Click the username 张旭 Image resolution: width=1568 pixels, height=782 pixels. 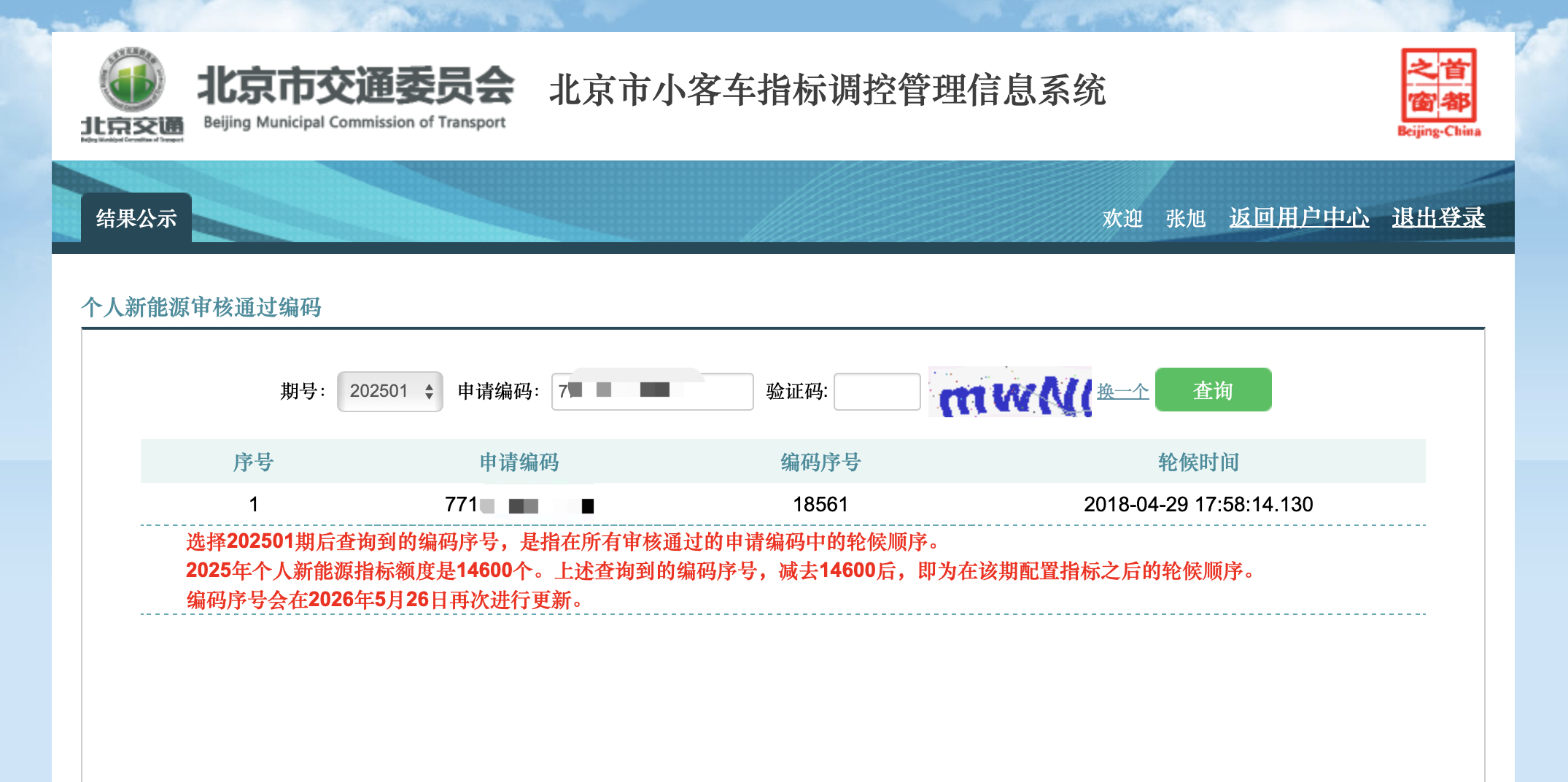(1186, 218)
